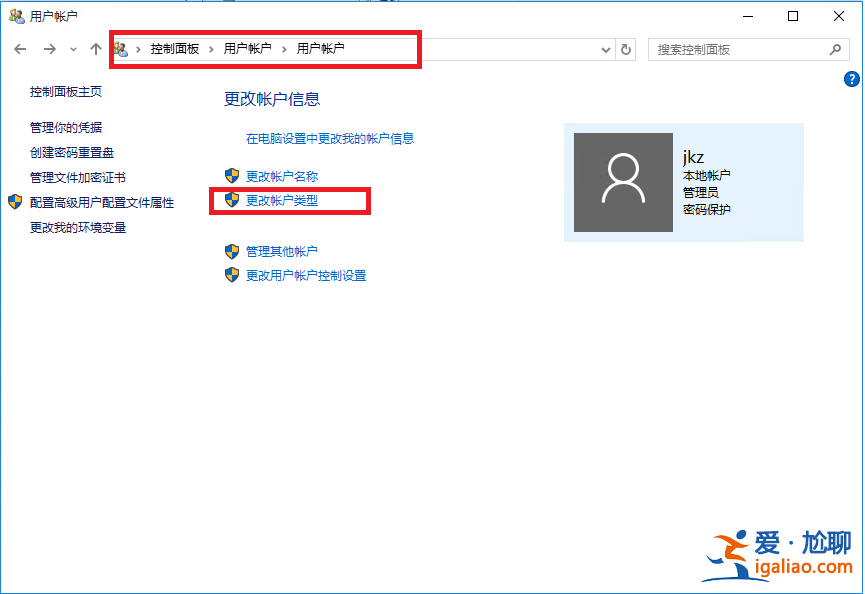The image size is (865, 594).
Task: Click the User Accounts icon in the breadcrumb bar
Action: [122, 48]
